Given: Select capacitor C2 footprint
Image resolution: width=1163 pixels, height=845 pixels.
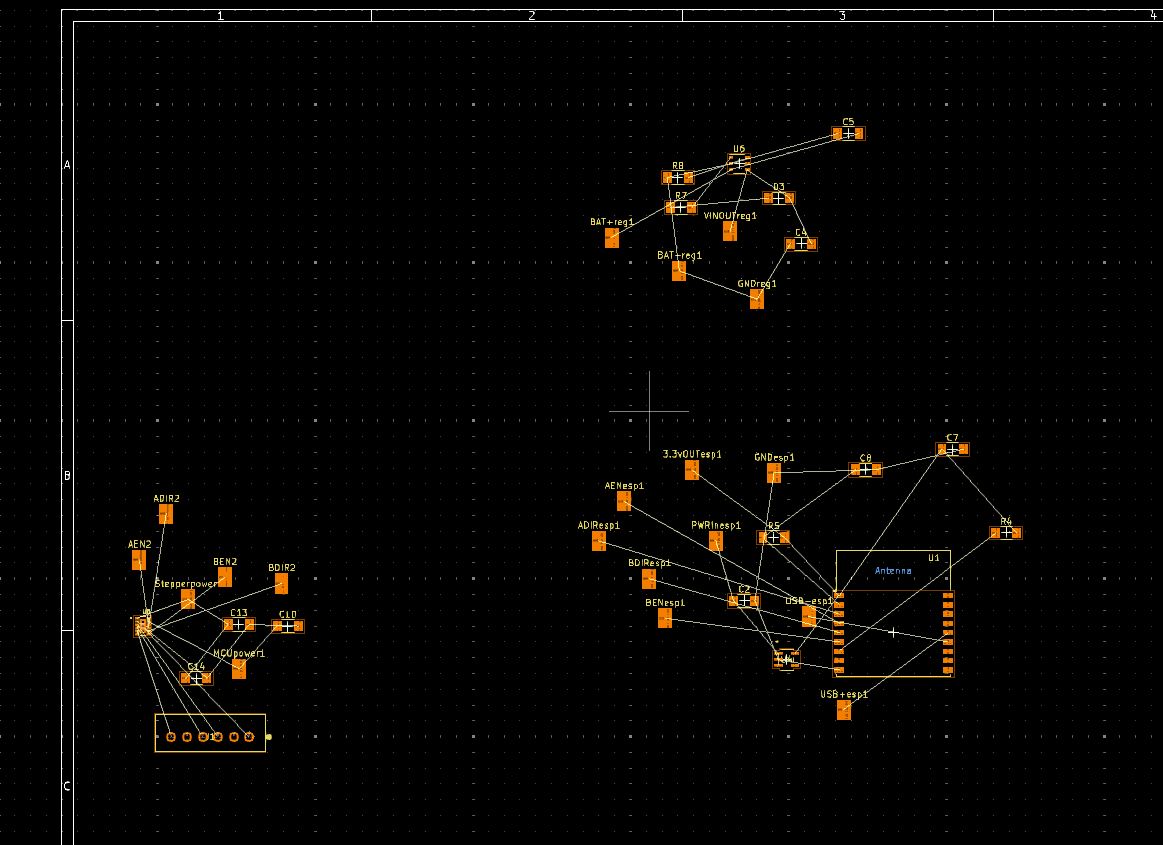Looking at the screenshot, I should point(743,601).
